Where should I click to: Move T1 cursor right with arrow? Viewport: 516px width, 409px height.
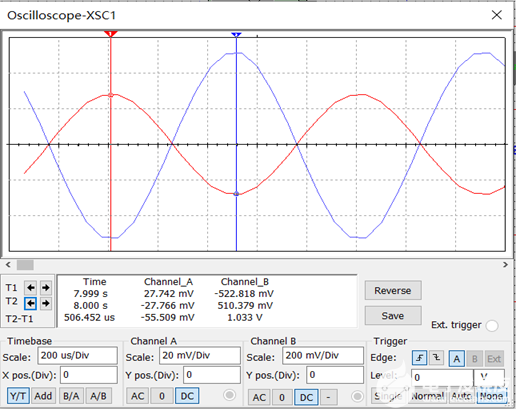(x=46, y=287)
